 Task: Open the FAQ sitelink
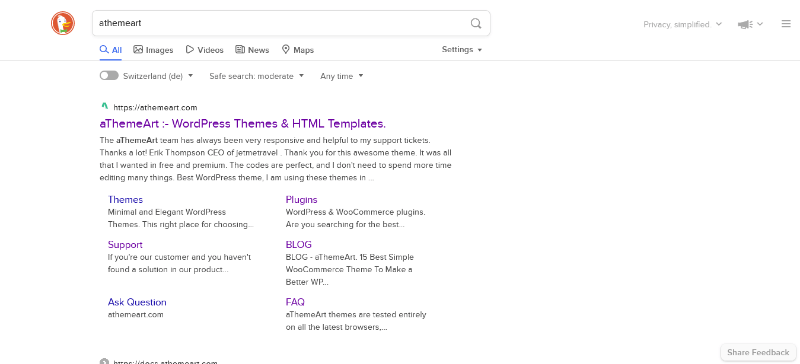(x=295, y=302)
